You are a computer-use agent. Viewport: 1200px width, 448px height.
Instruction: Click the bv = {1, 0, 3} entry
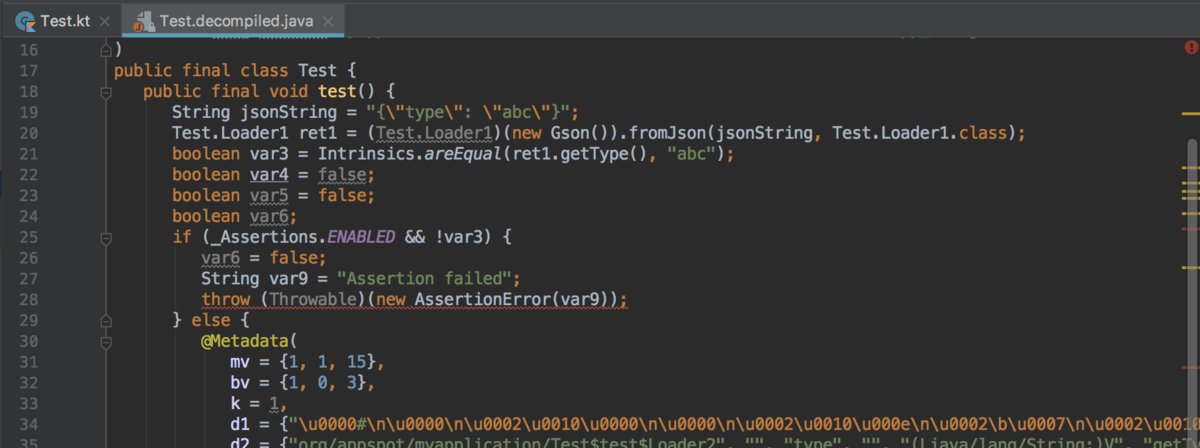pos(303,385)
